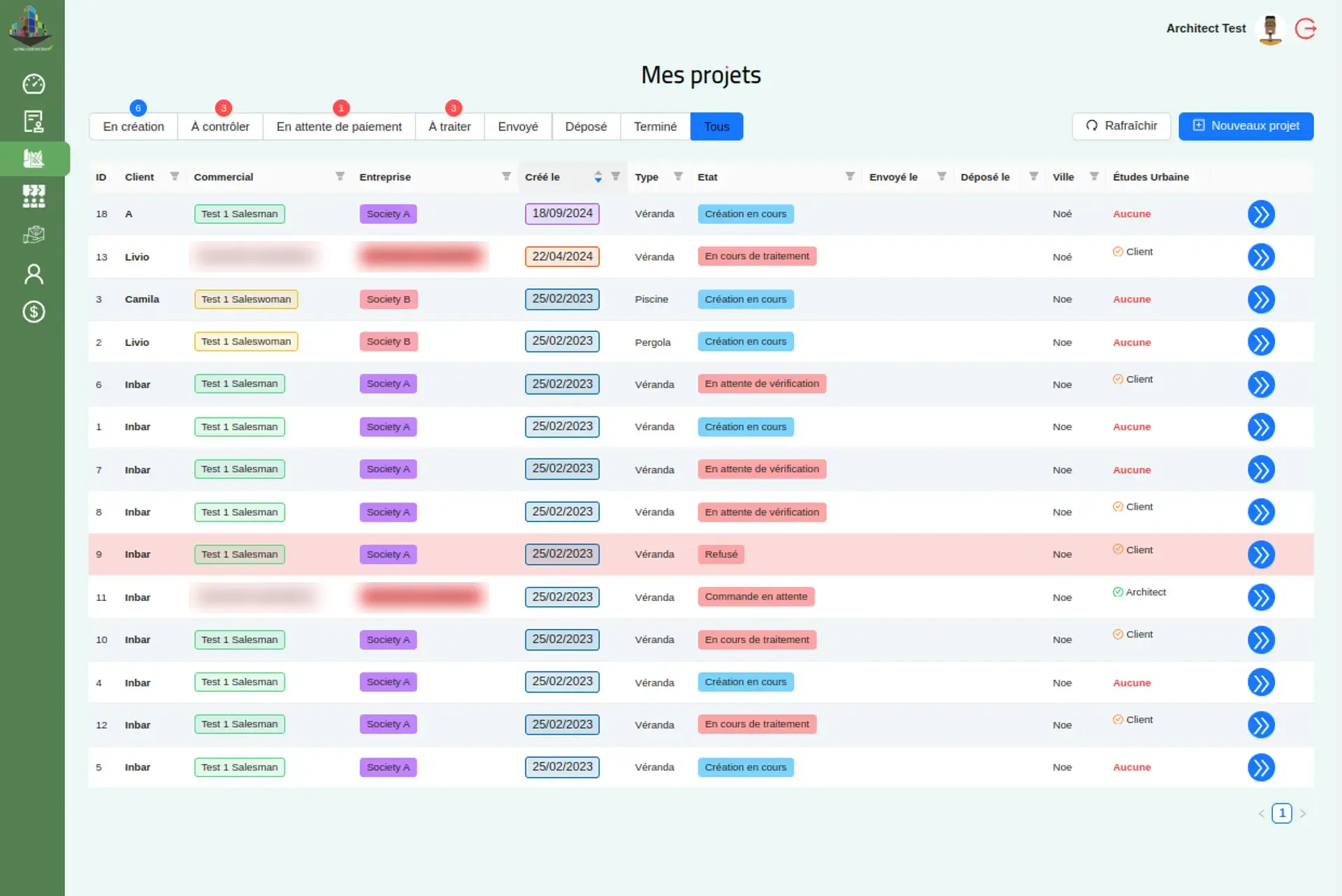Image resolution: width=1342 pixels, height=896 pixels.
Task: Open the document list sidebar icon
Action: pos(34,122)
